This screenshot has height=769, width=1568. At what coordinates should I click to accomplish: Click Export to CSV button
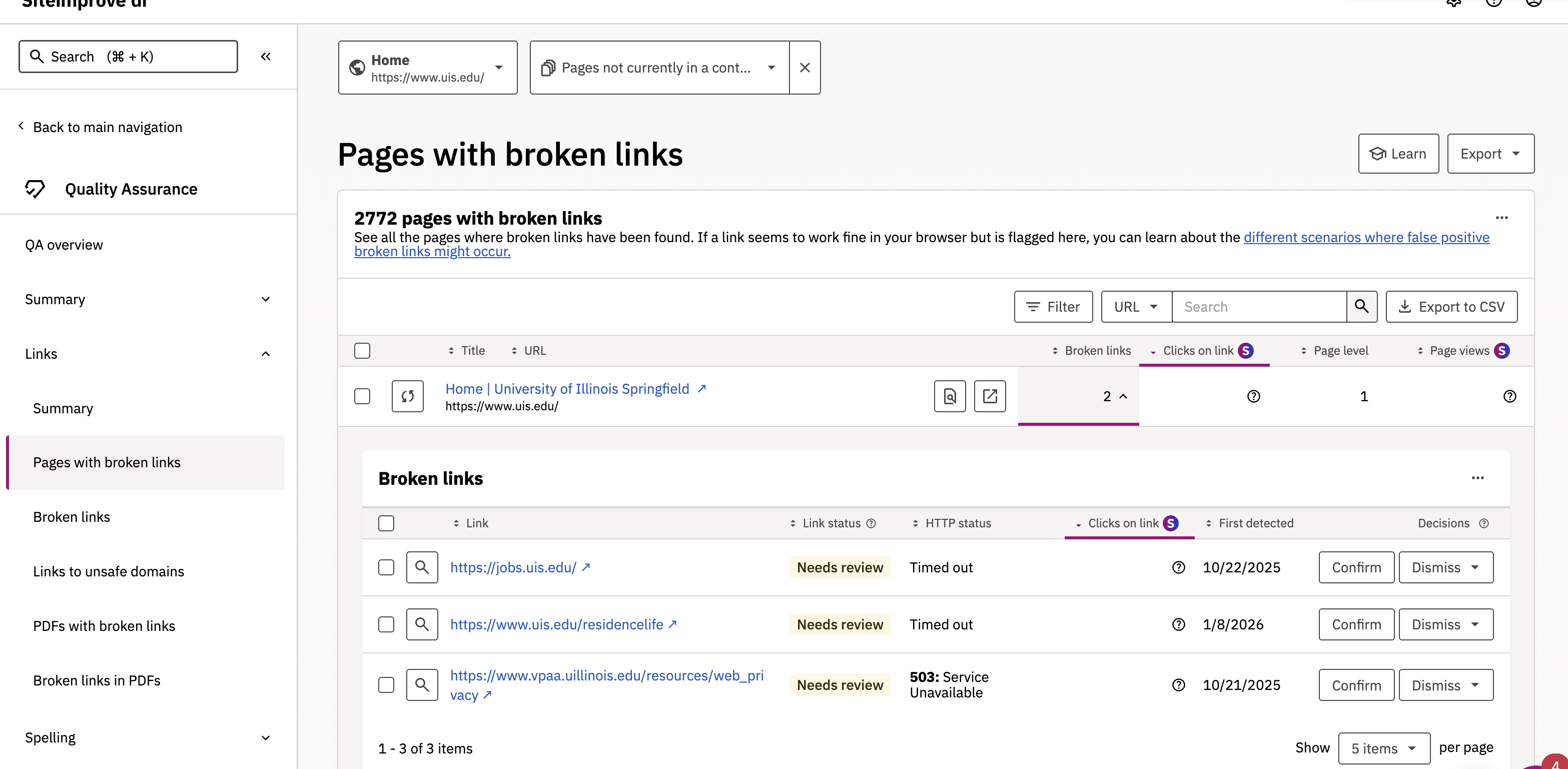pos(1451,307)
